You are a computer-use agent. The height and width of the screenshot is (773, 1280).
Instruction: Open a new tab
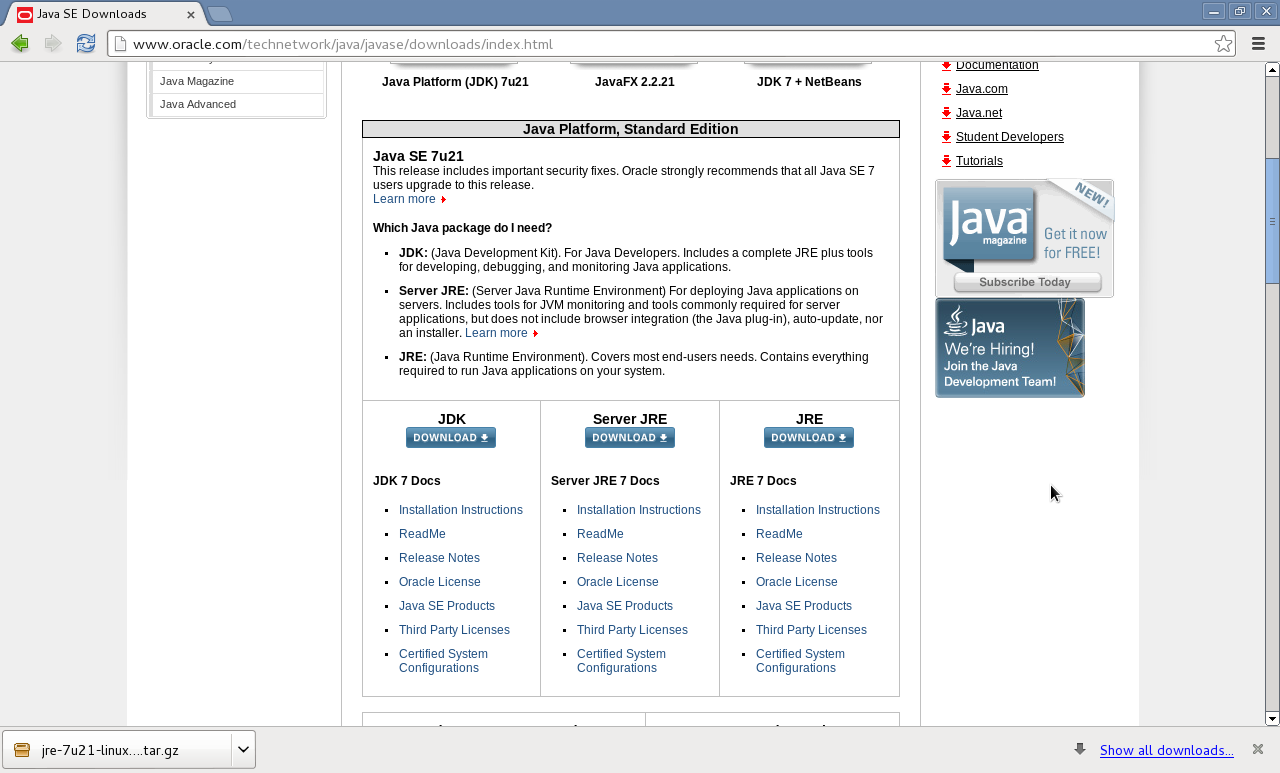pyautogui.click(x=220, y=14)
